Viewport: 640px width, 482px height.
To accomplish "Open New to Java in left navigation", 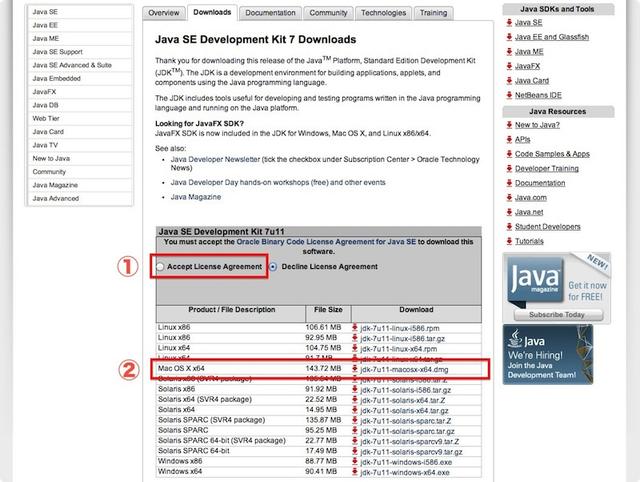I will [80, 158].
